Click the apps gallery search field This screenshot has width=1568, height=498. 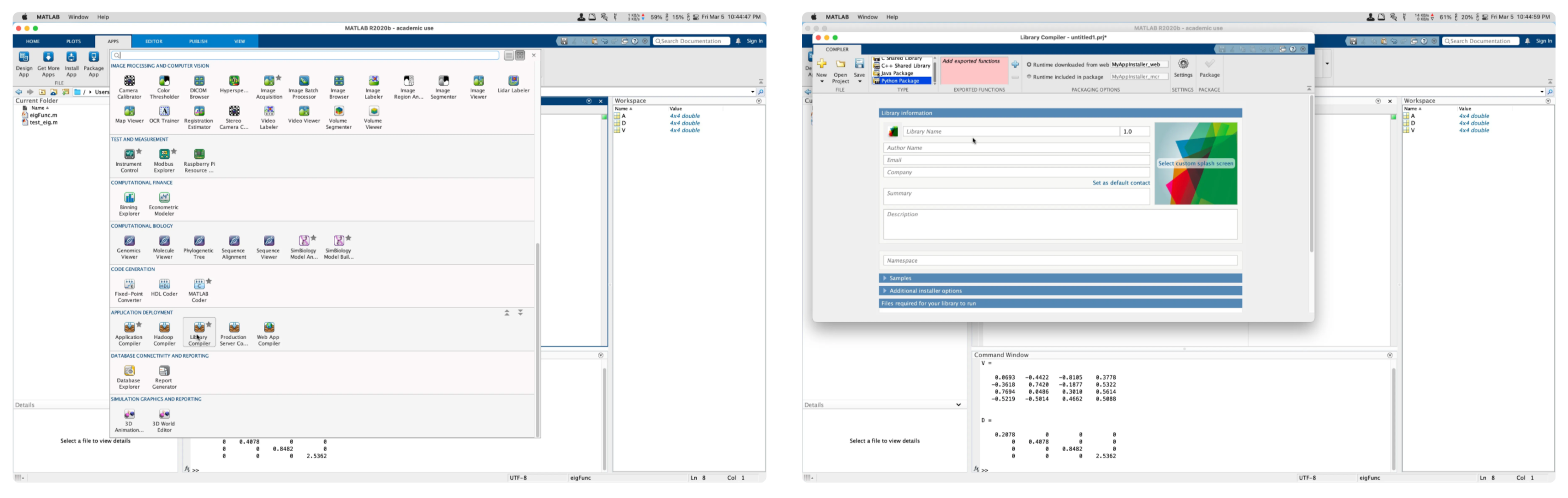pyautogui.click(x=306, y=56)
